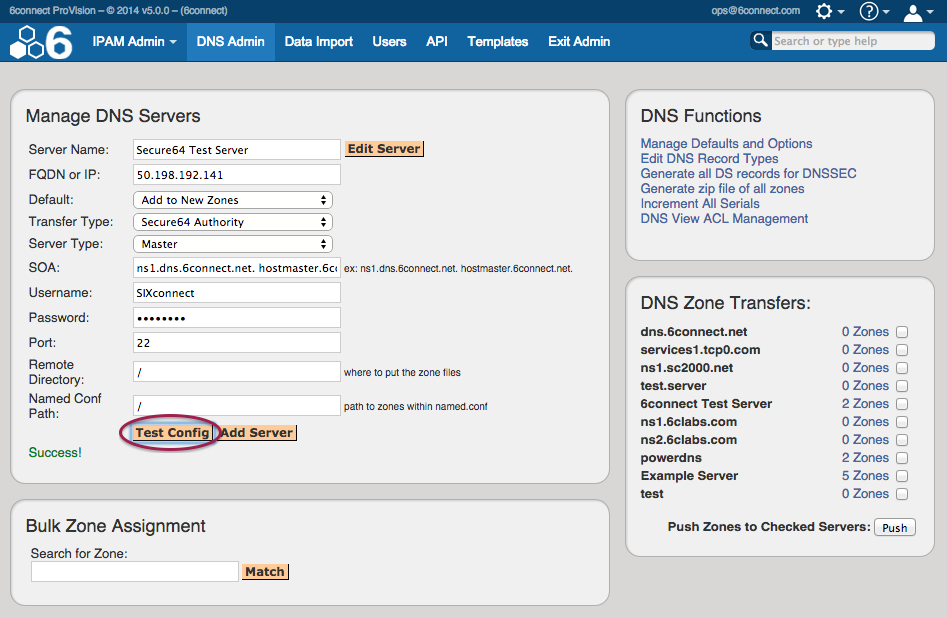Open 0 Zones link for dns.6connect.net
Screen dimensions: 947x618
865,332
